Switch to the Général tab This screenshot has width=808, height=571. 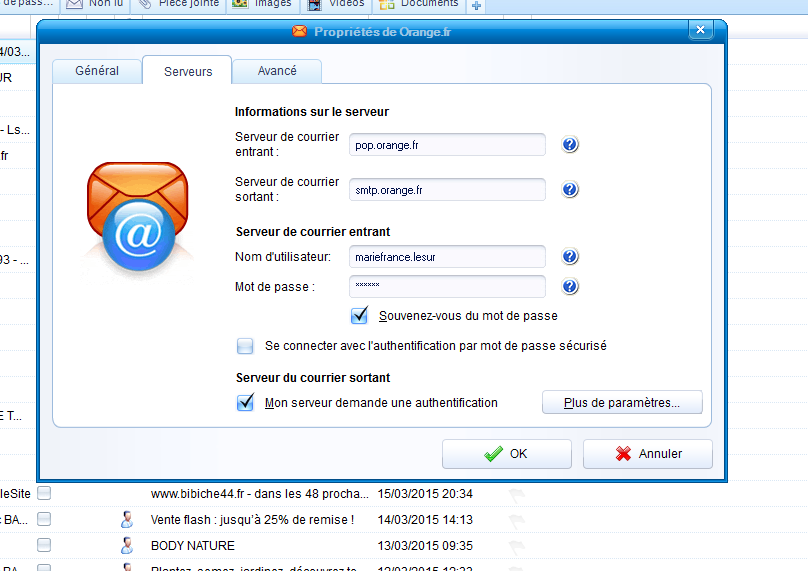(97, 71)
